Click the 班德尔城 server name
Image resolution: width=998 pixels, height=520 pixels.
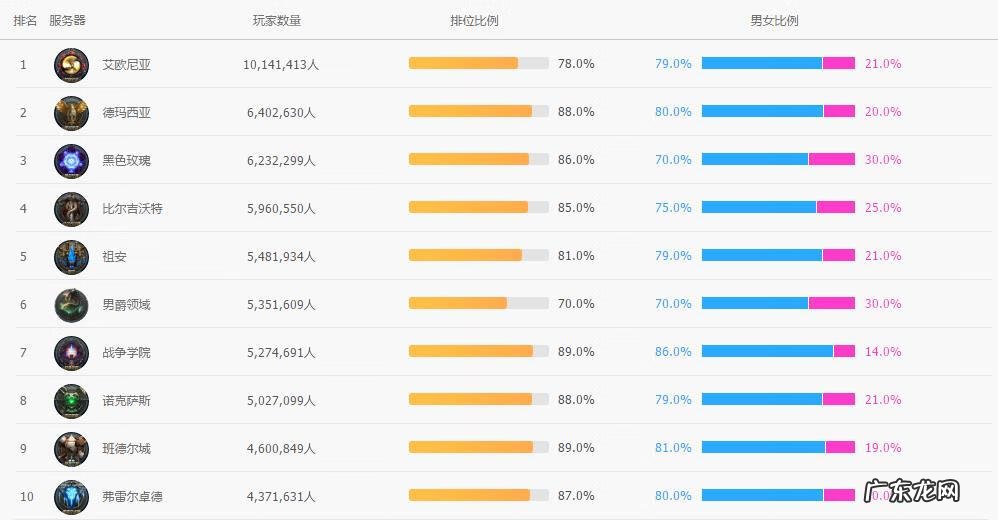coord(127,448)
